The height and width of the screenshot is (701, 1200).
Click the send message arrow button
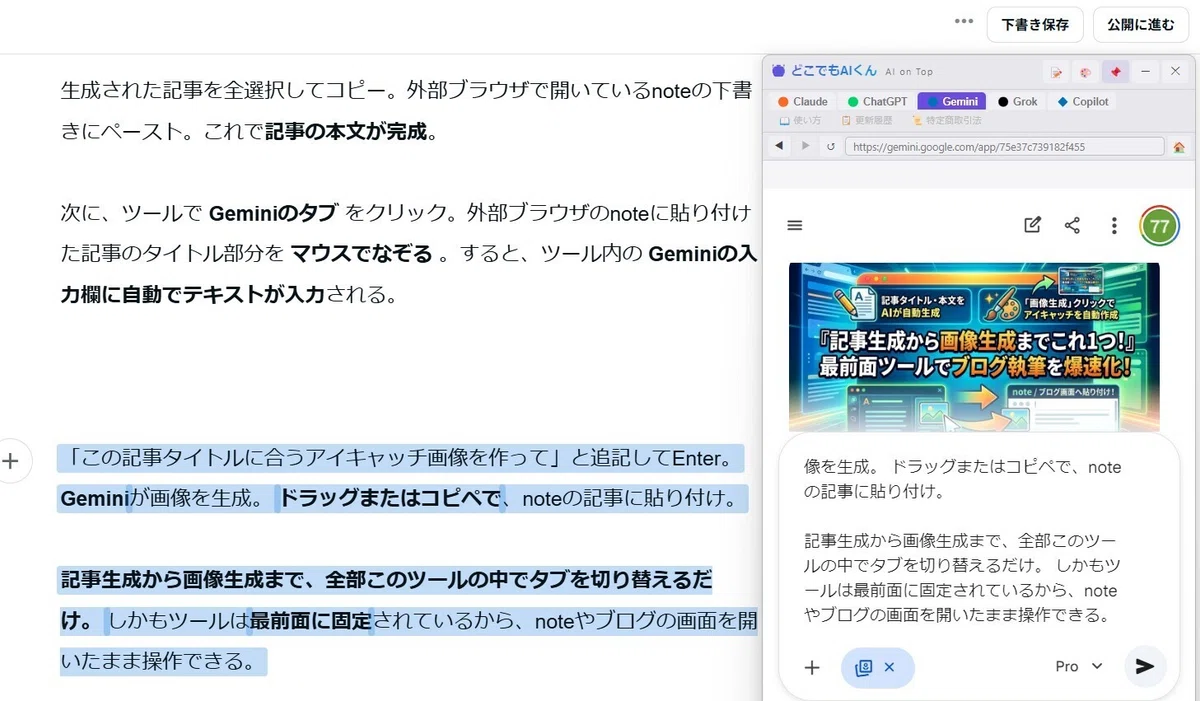(1145, 666)
